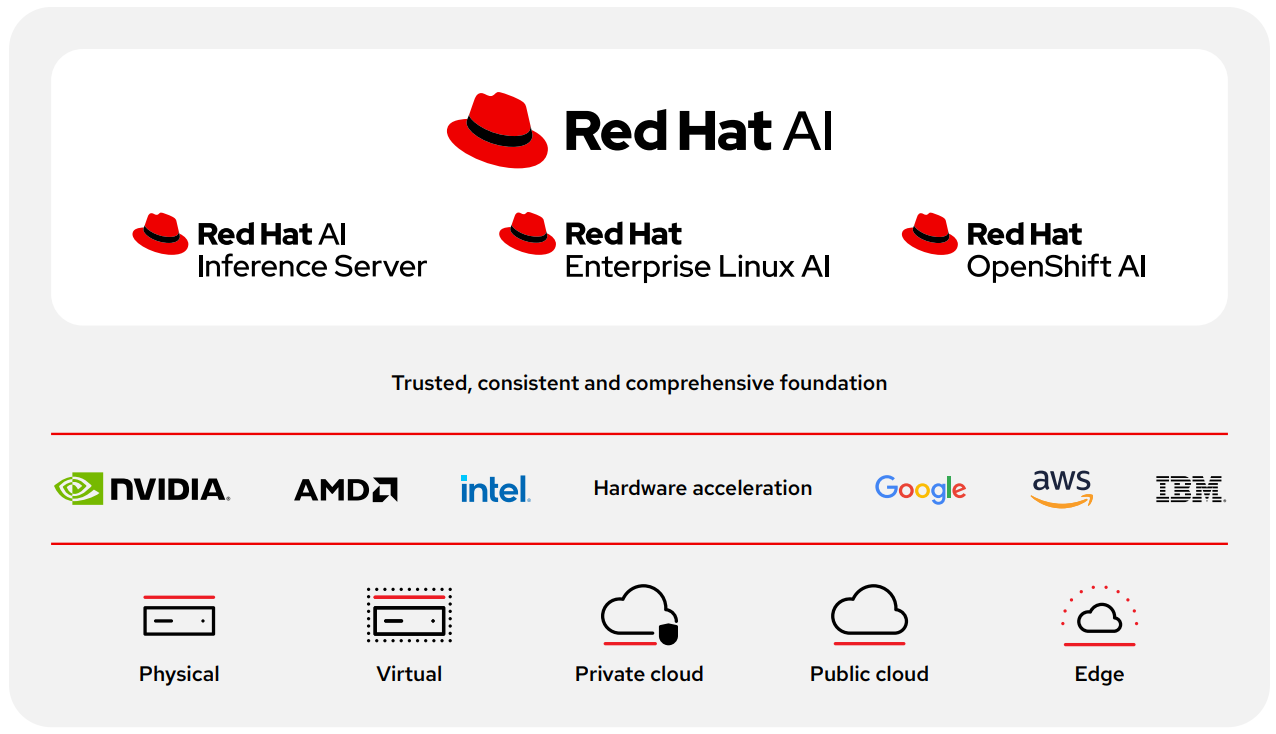This screenshot has height=734, width=1276.
Task: Click the Hardware acceleration label
Action: click(x=703, y=488)
